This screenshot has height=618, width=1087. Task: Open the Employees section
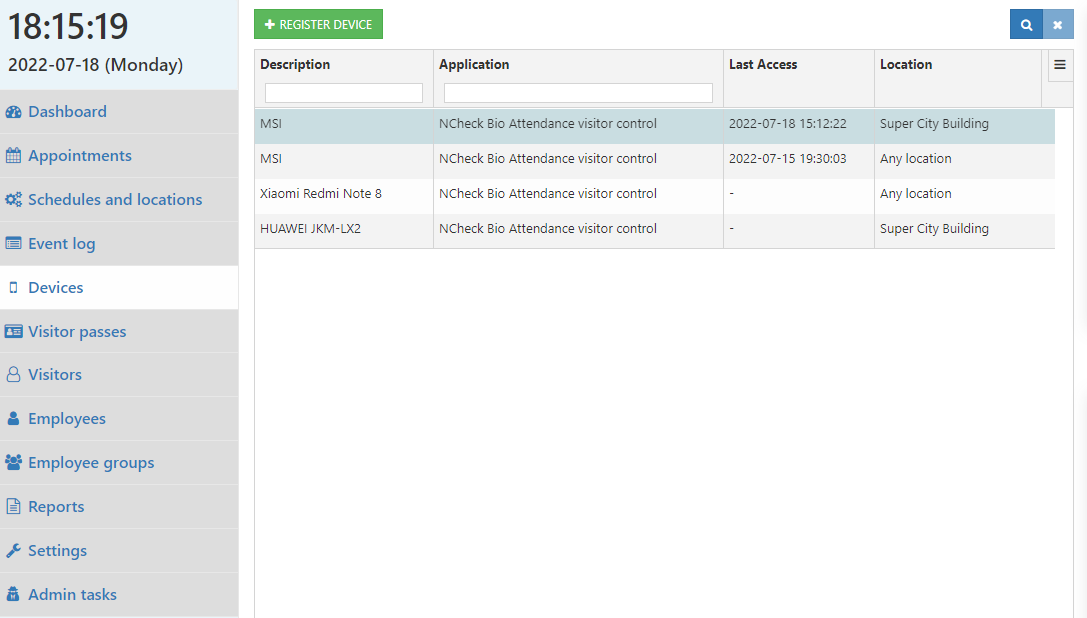(x=119, y=419)
